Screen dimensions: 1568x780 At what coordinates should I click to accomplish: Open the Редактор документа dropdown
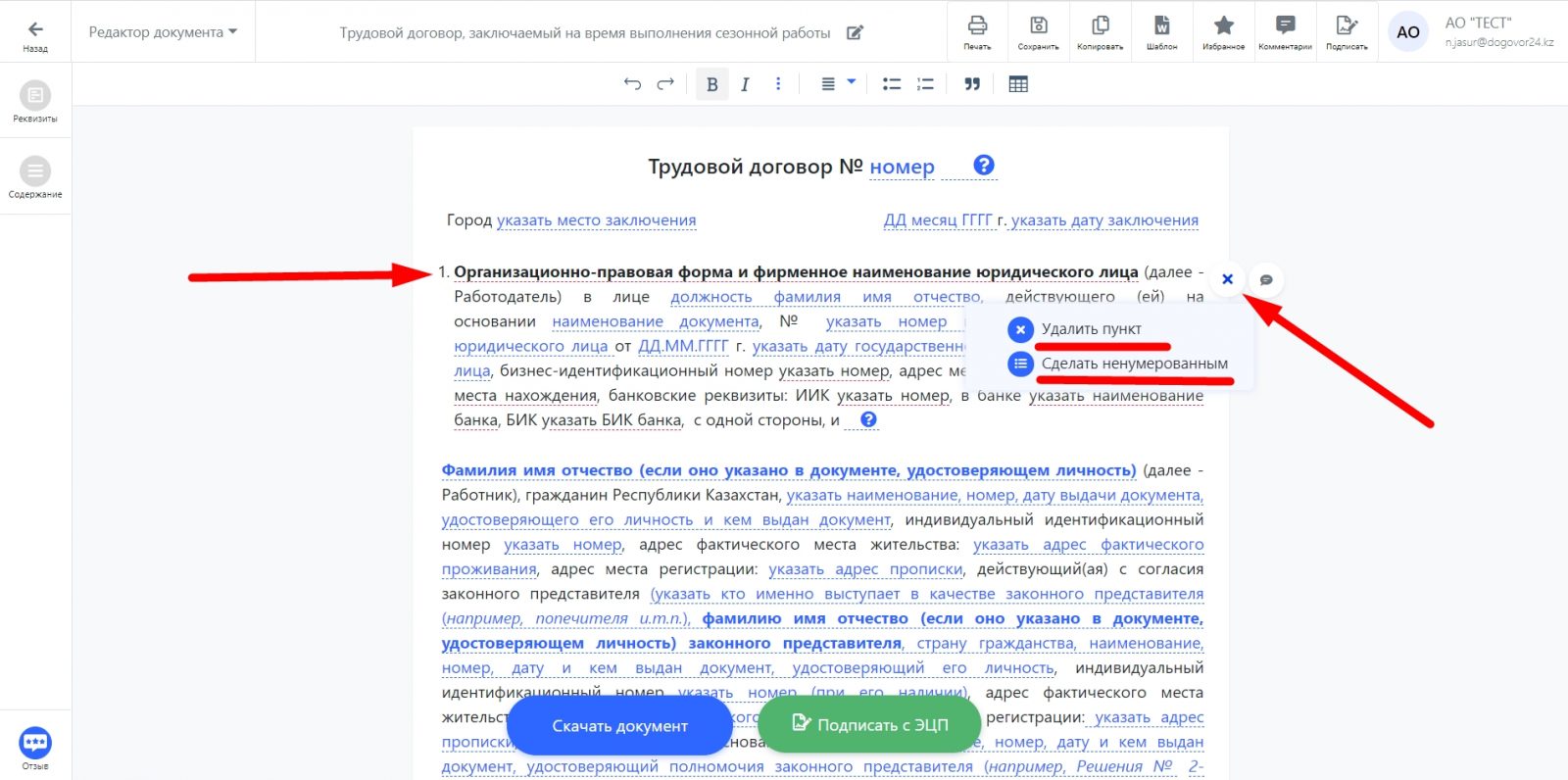(163, 32)
